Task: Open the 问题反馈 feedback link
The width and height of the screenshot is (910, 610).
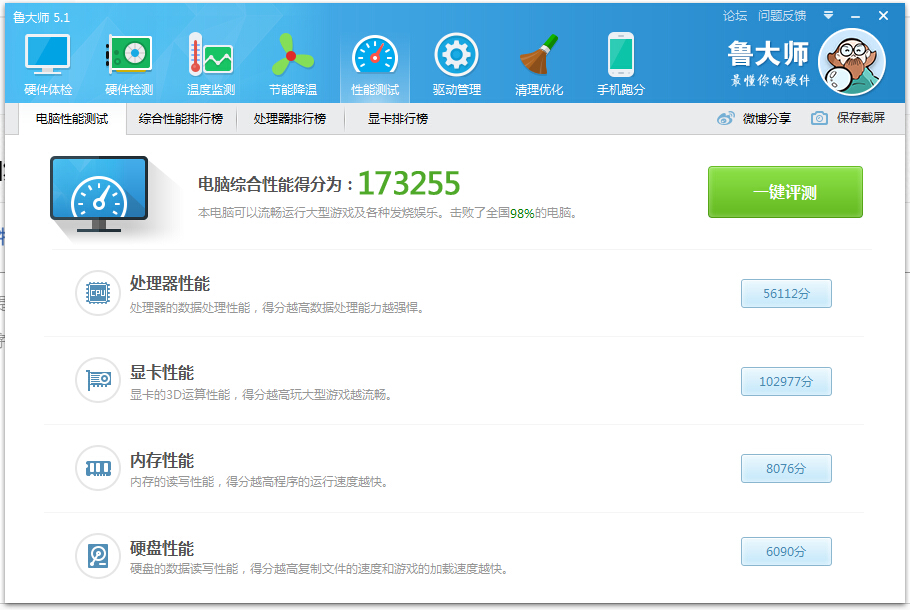Action: 782,16
